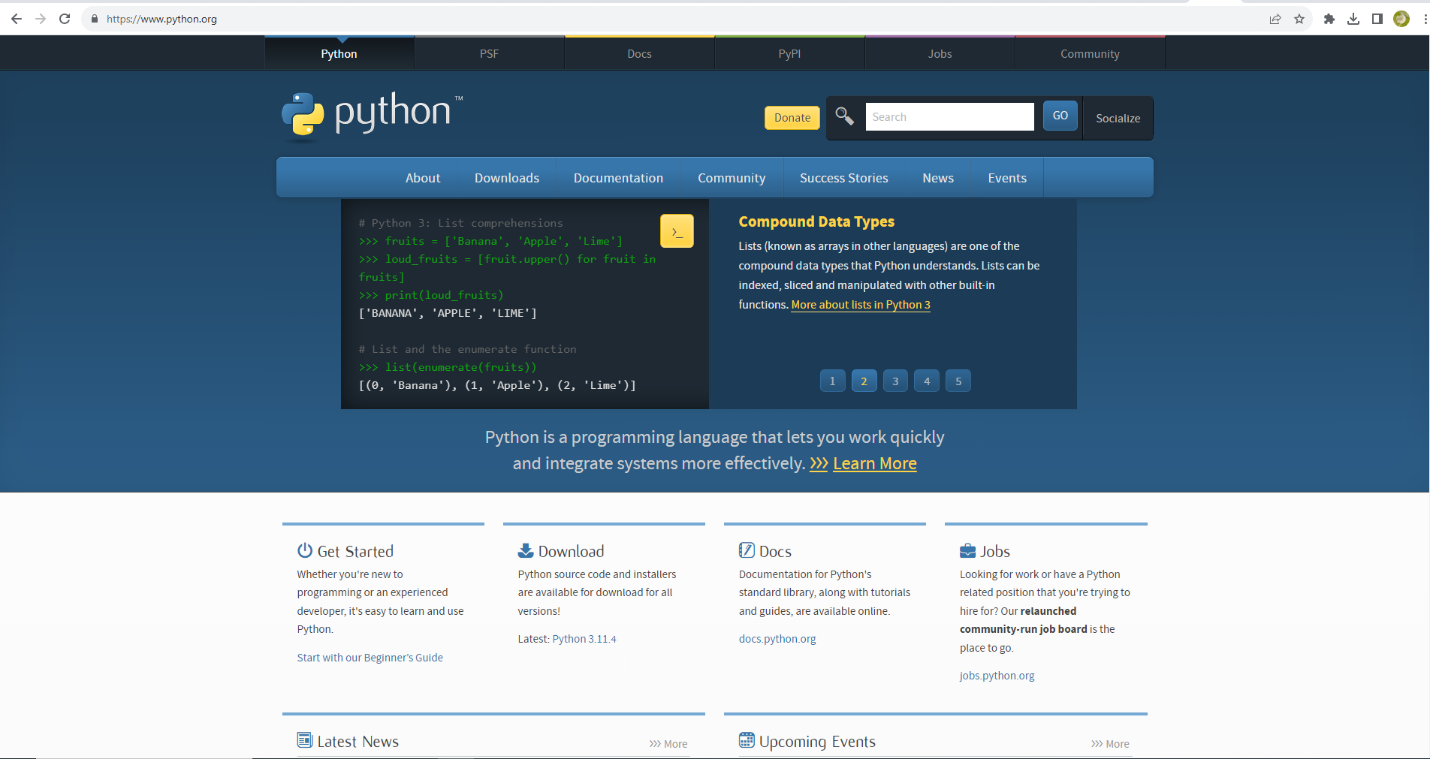Screen dimensions: 1430x759
Task: Launch the interactive shell yellow terminal icon
Action: (x=676, y=231)
